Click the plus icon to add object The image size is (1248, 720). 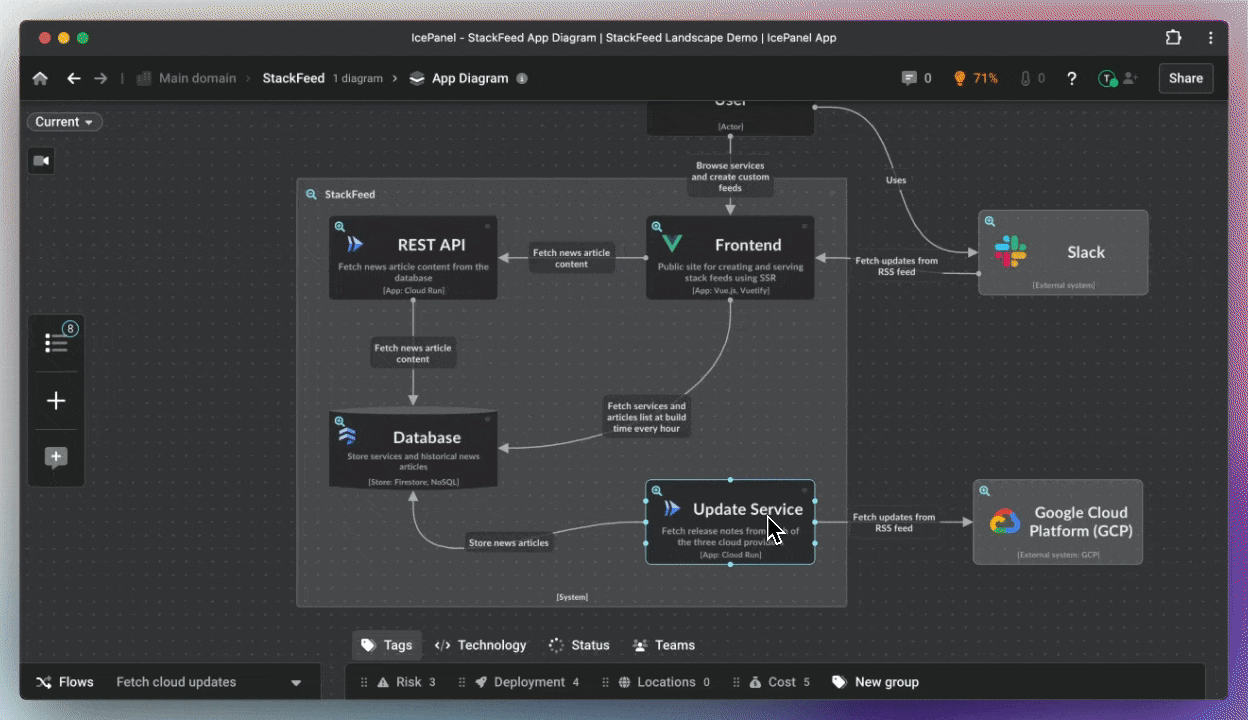pos(56,401)
